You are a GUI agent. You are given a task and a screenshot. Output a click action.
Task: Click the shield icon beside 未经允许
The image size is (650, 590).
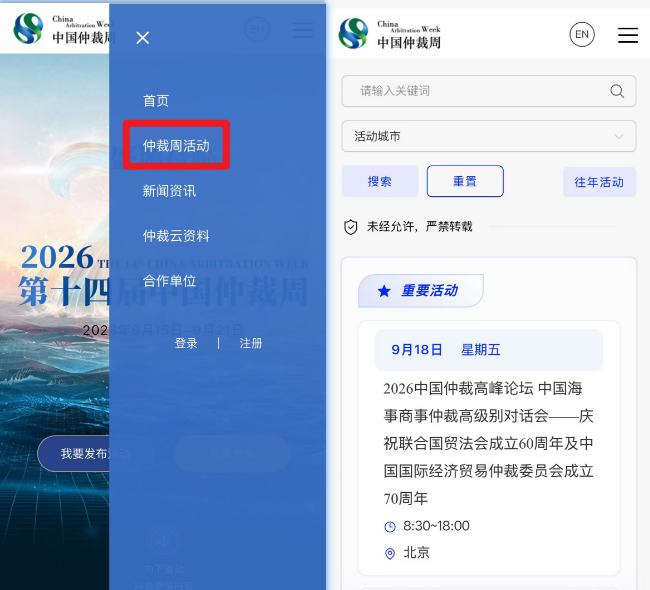tap(351, 227)
